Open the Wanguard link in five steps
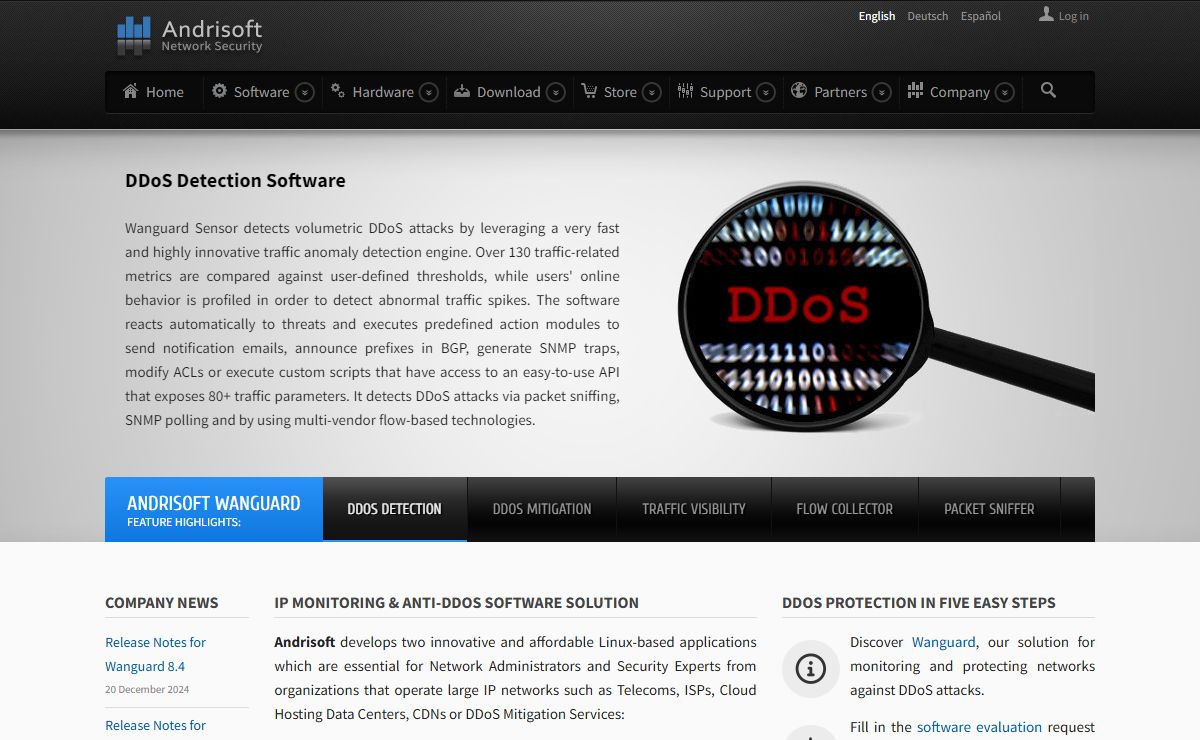The width and height of the screenshot is (1200, 740). [944, 642]
